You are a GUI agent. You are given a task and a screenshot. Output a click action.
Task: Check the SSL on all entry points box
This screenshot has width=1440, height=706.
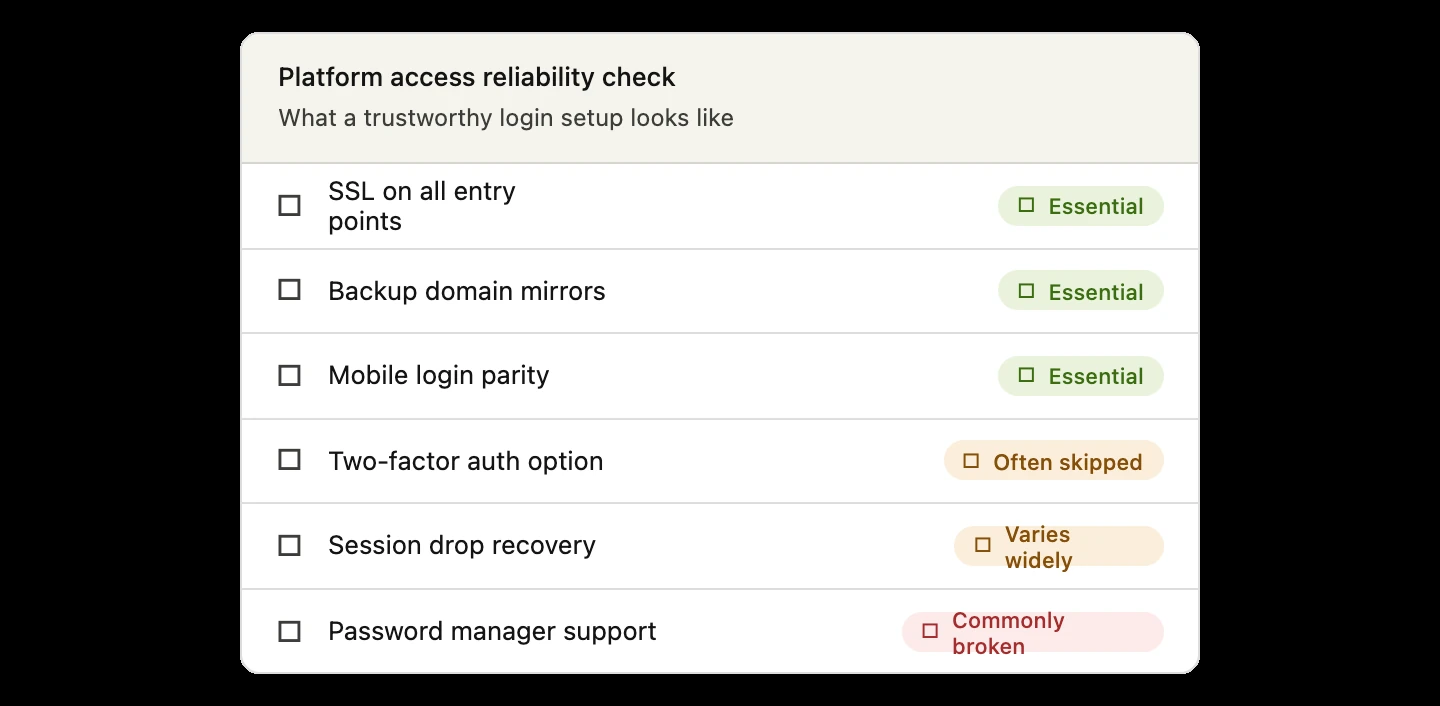[x=289, y=206]
